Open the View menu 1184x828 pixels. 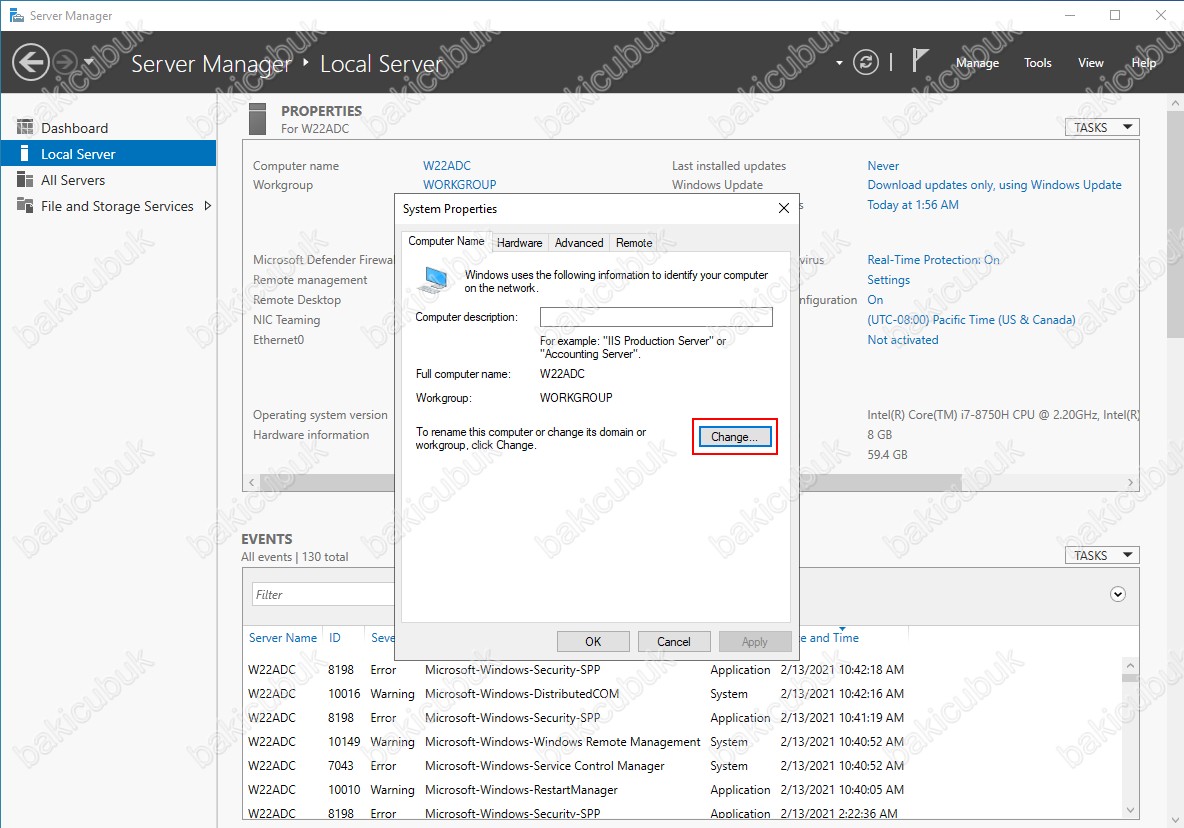[x=1090, y=63]
